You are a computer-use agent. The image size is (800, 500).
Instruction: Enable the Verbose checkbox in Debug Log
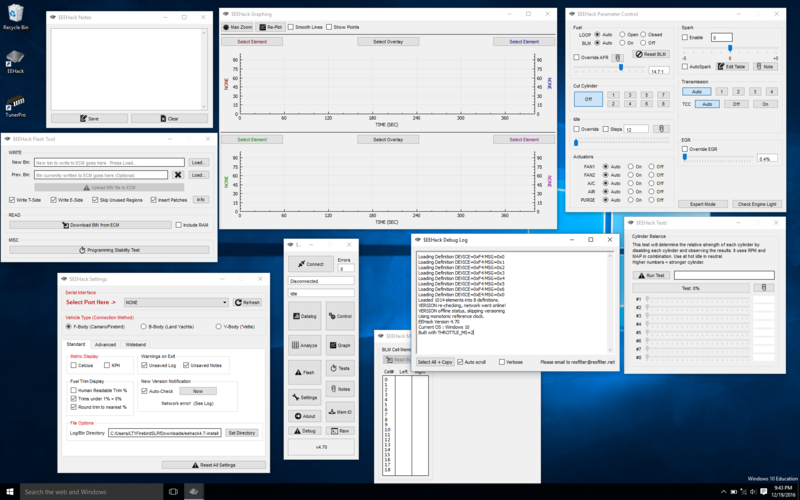coord(502,362)
